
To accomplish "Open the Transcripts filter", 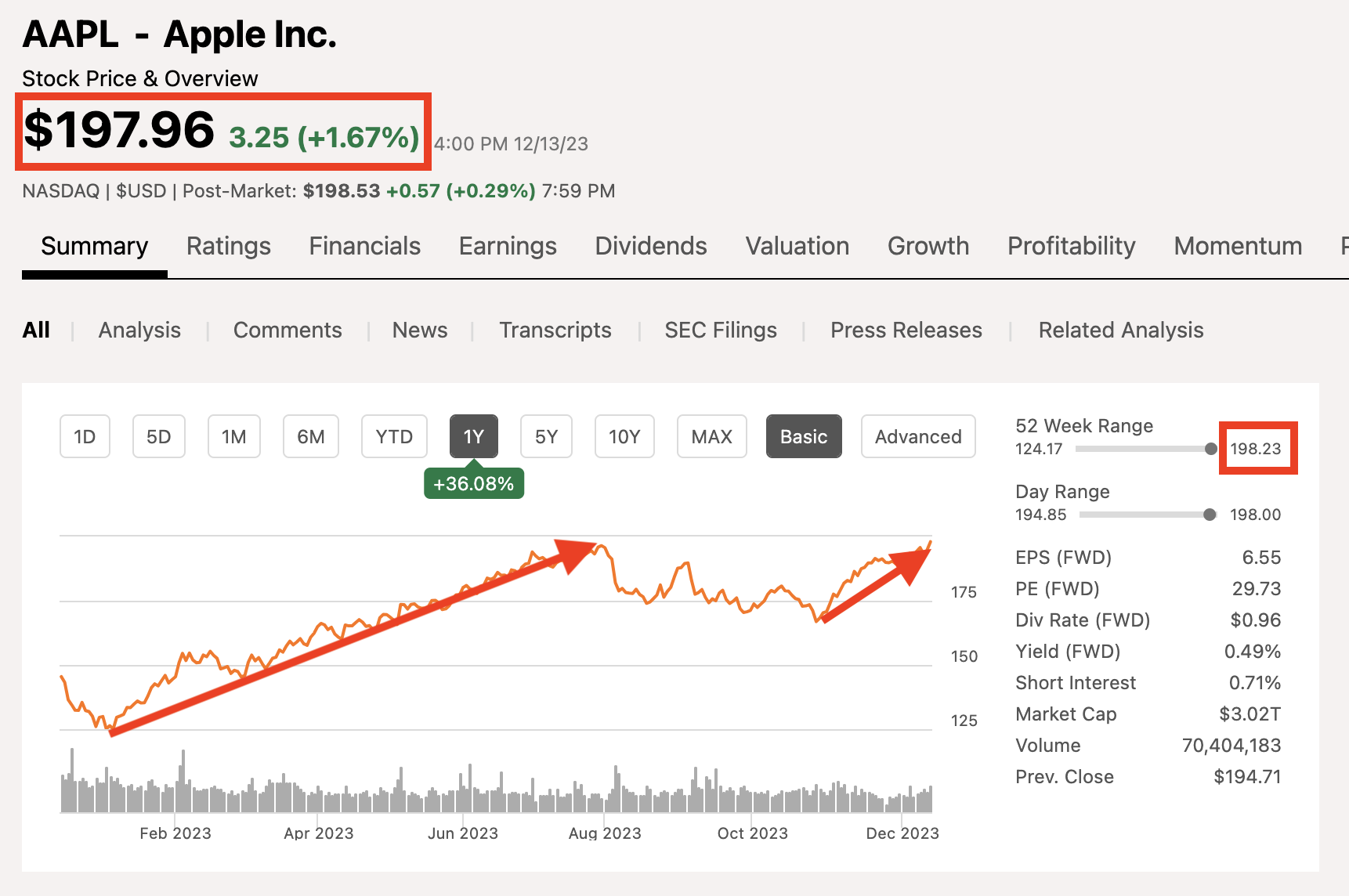I will [x=555, y=330].
